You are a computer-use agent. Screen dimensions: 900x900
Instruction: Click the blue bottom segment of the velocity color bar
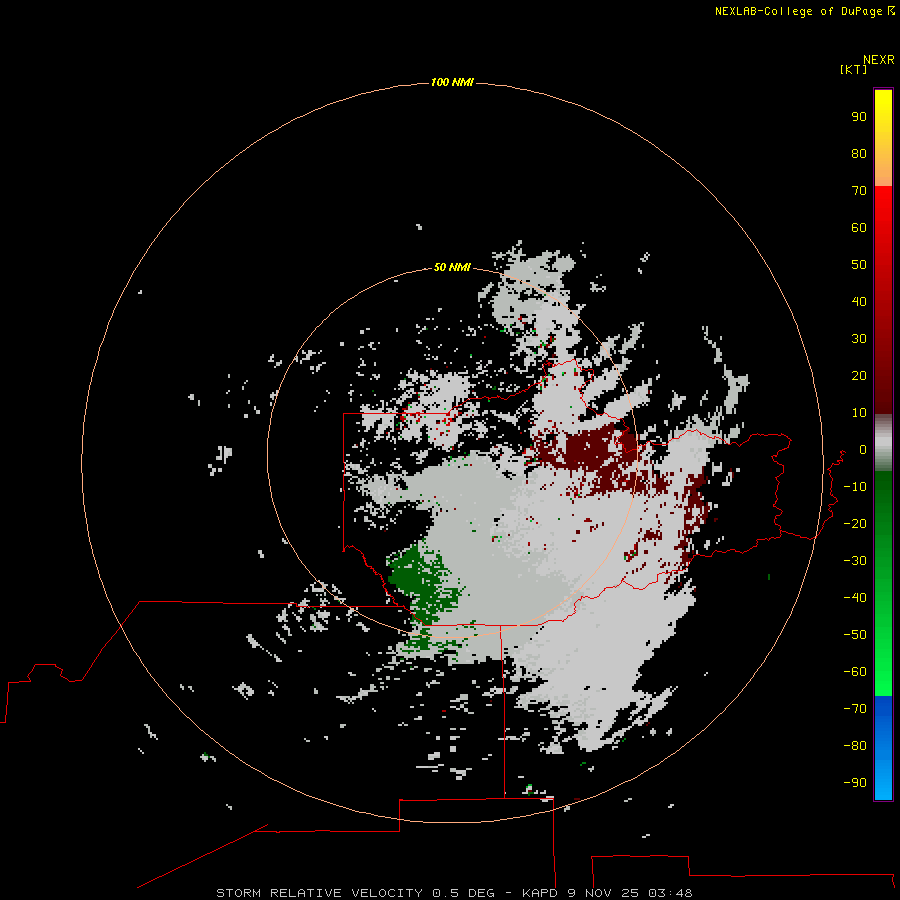click(883, 747)
